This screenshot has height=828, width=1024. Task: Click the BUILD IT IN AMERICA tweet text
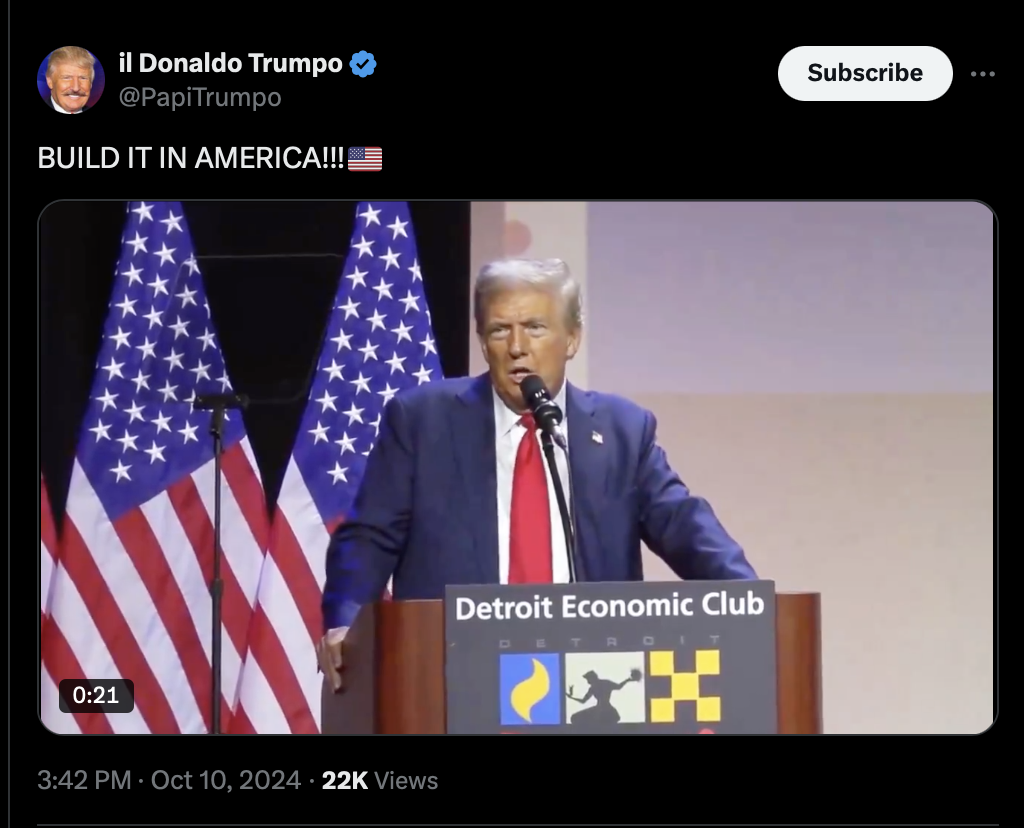(191, 158)
